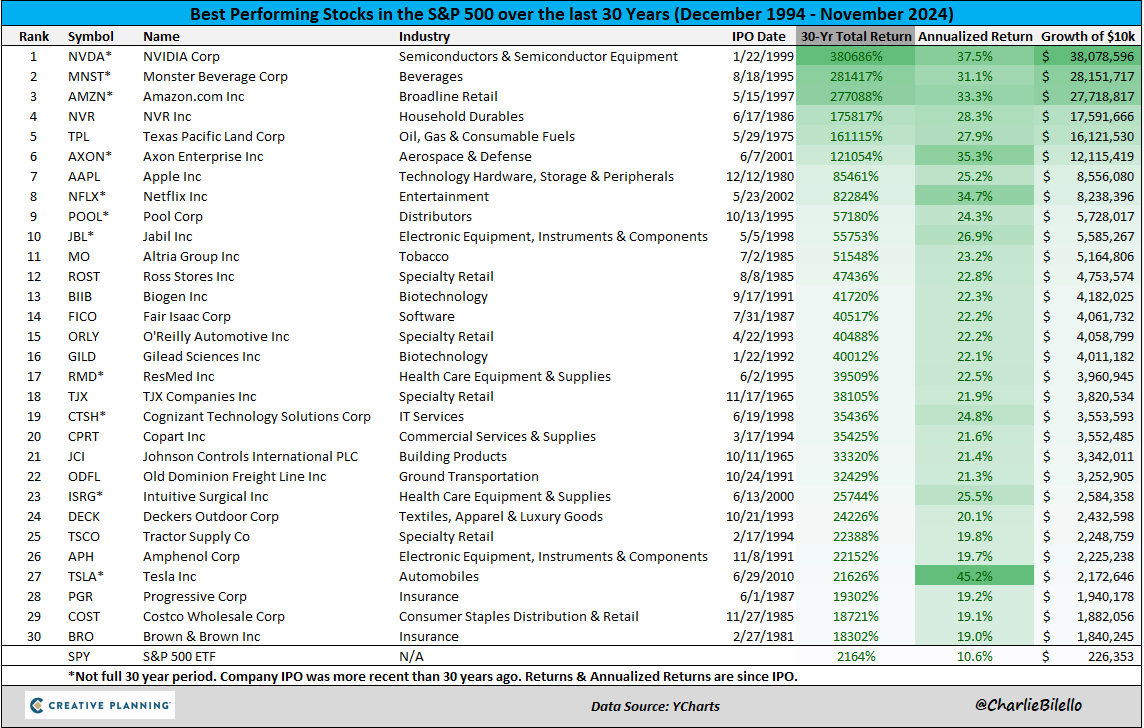Click the Apple Inc name cell

pyautogui.click(x=171, y=177)
